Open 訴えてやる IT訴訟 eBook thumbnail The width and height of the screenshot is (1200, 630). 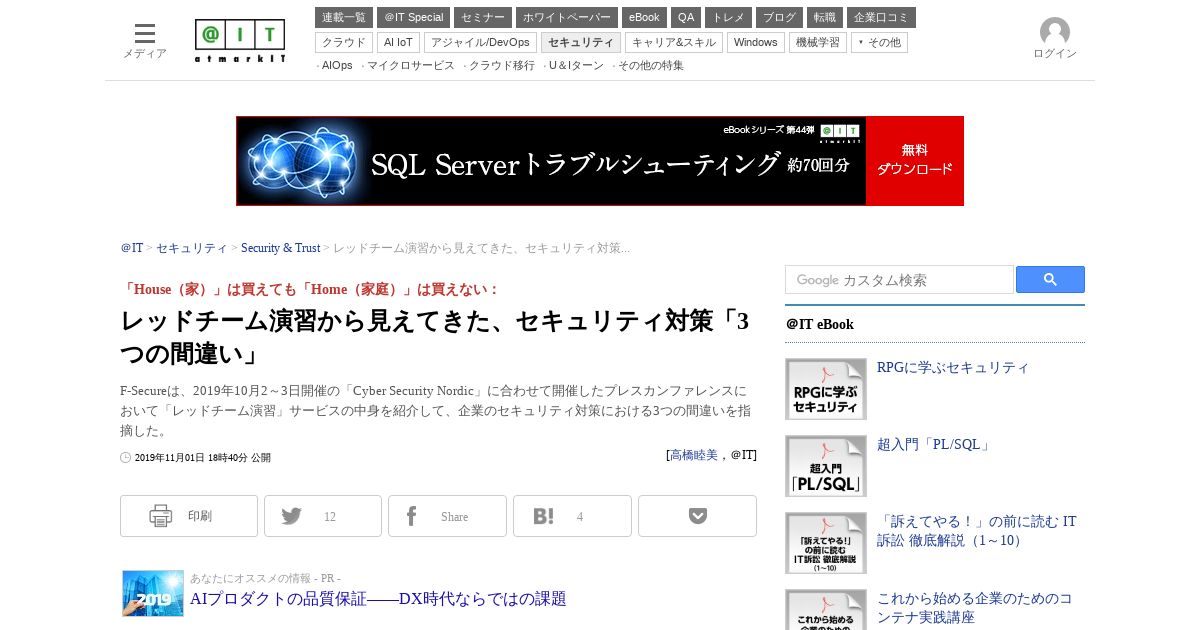(x=826, y=543)
